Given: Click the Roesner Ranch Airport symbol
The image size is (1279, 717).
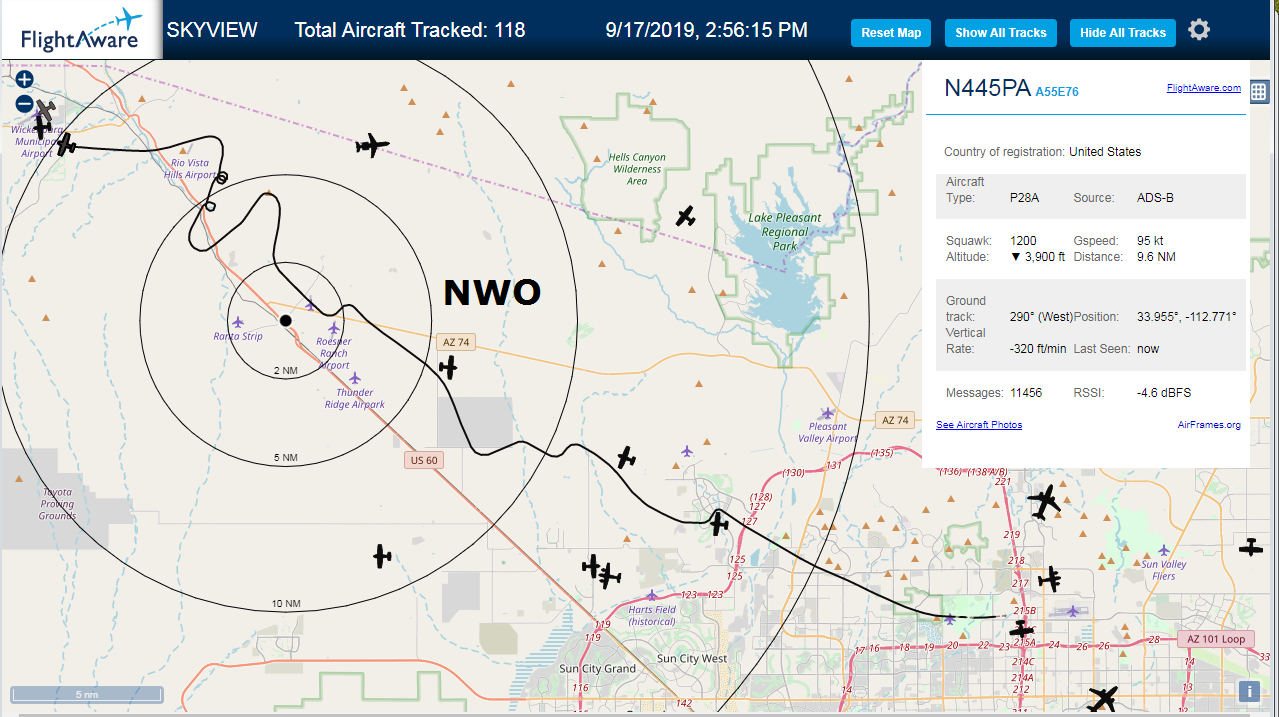Looking at the screenshot, I should (x=334, y=328).
